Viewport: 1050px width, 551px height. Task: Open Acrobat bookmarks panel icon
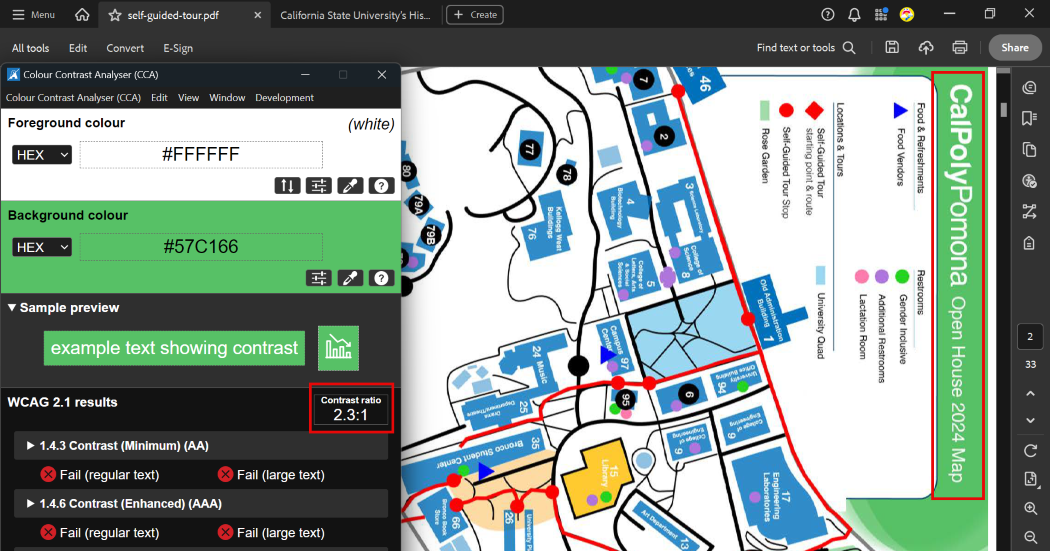(x=1030, y=119)
